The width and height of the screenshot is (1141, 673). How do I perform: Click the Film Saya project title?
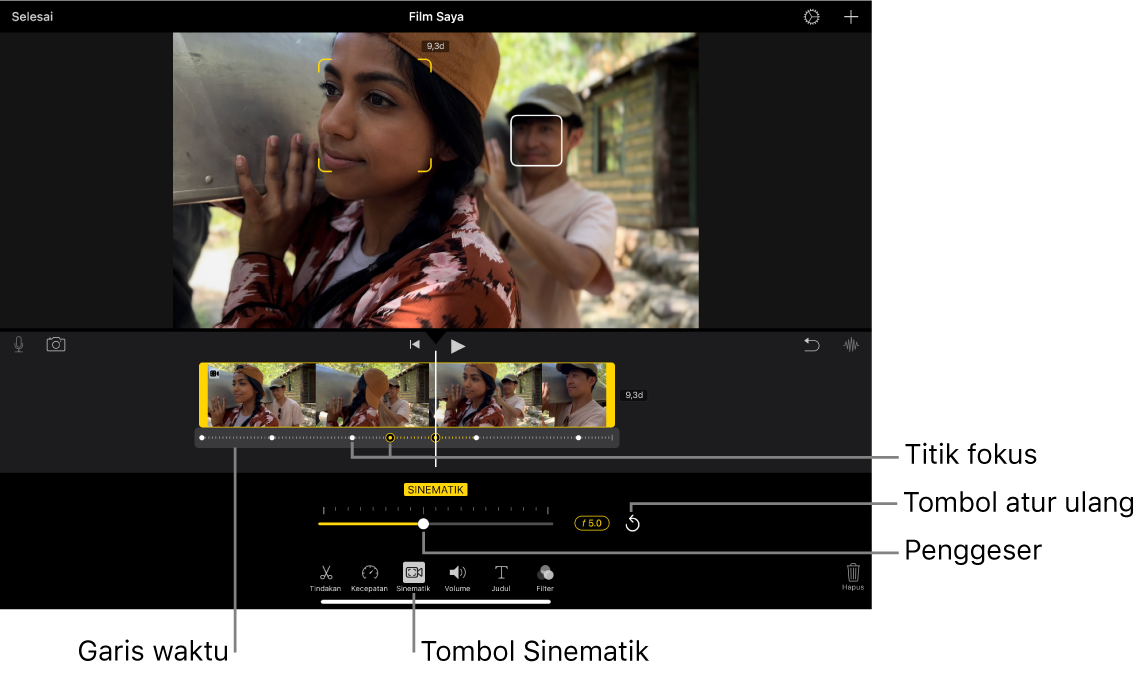coord(436,17)
